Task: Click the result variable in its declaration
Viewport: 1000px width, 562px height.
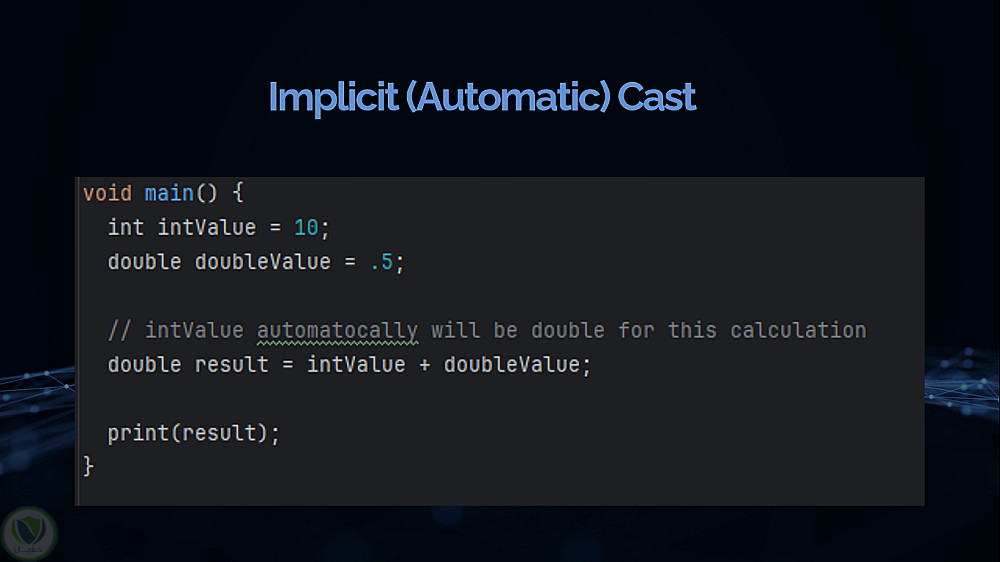Action: [x=232, y=365]
